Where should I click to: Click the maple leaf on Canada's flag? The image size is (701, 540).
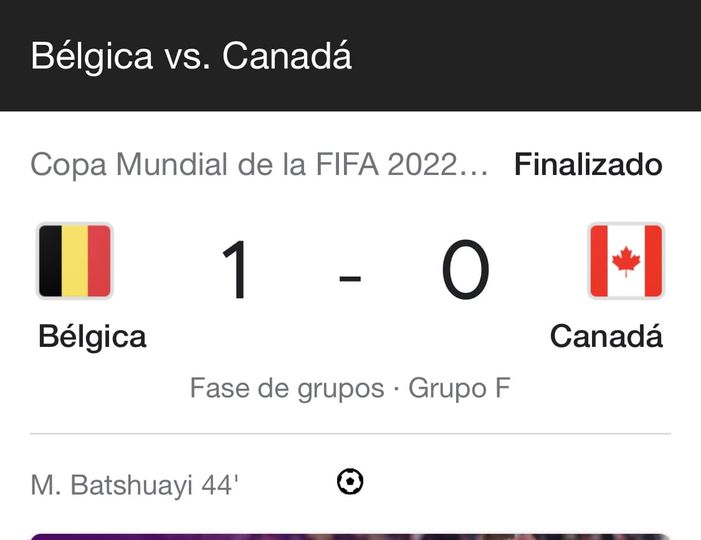click(x=626, y=261)
